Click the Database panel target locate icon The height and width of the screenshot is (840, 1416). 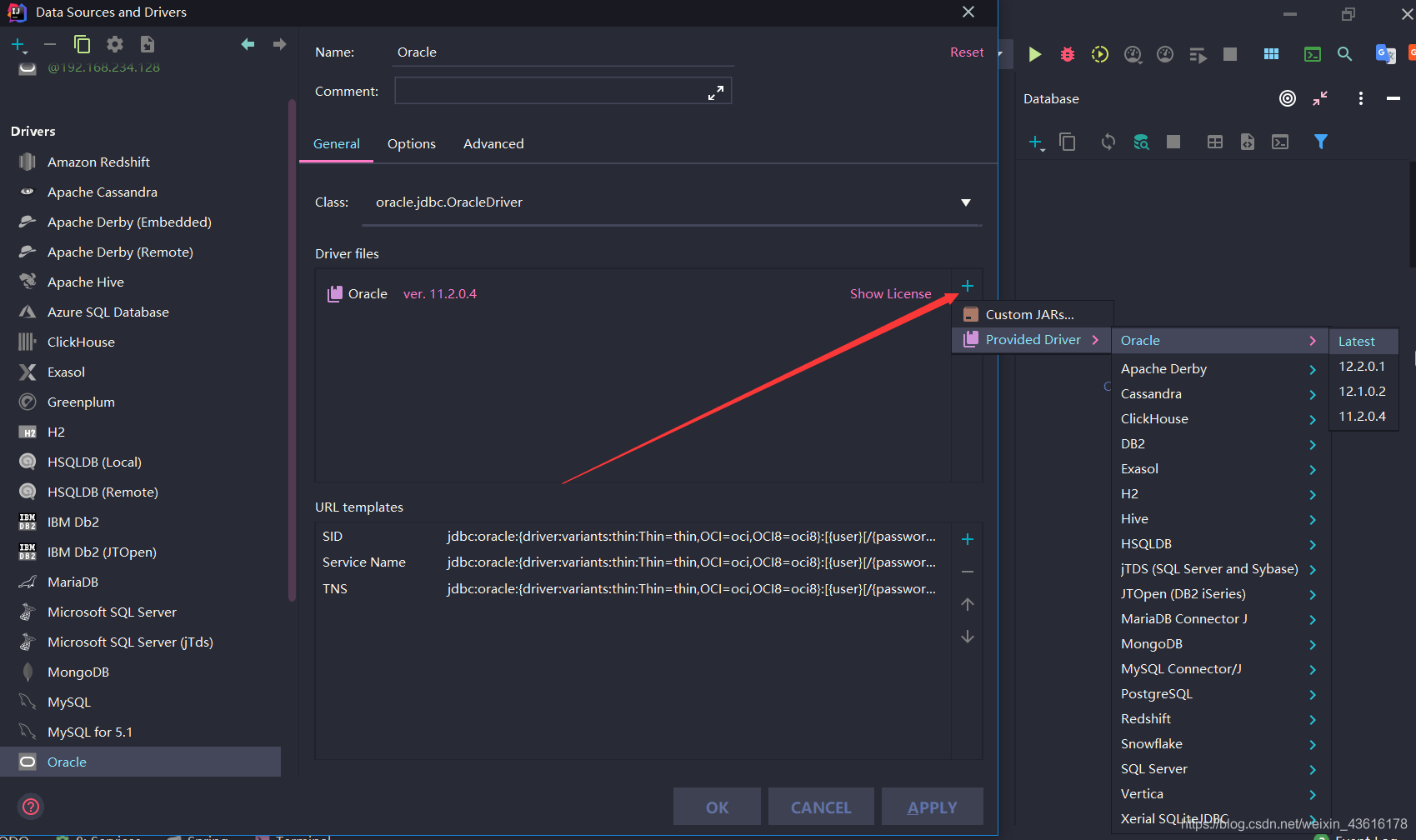(1288, 98)
